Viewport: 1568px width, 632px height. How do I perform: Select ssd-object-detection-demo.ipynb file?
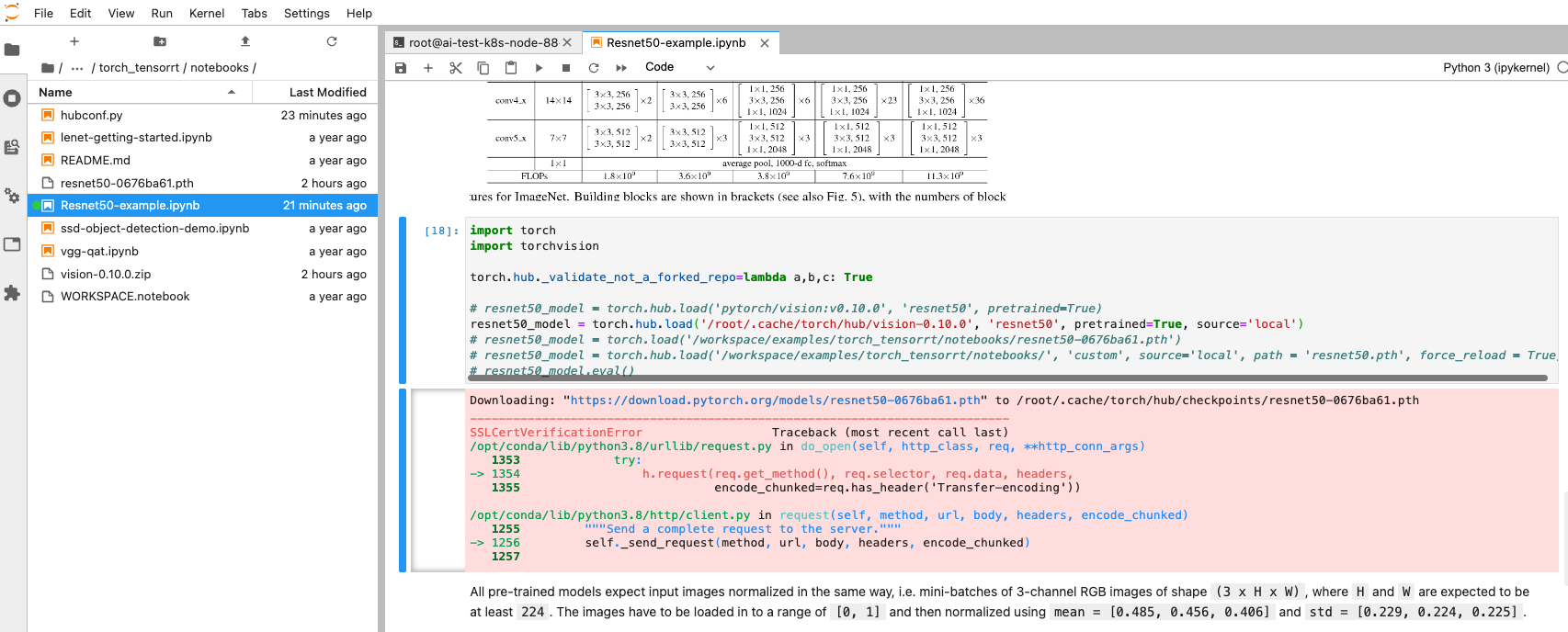[202, 229]
